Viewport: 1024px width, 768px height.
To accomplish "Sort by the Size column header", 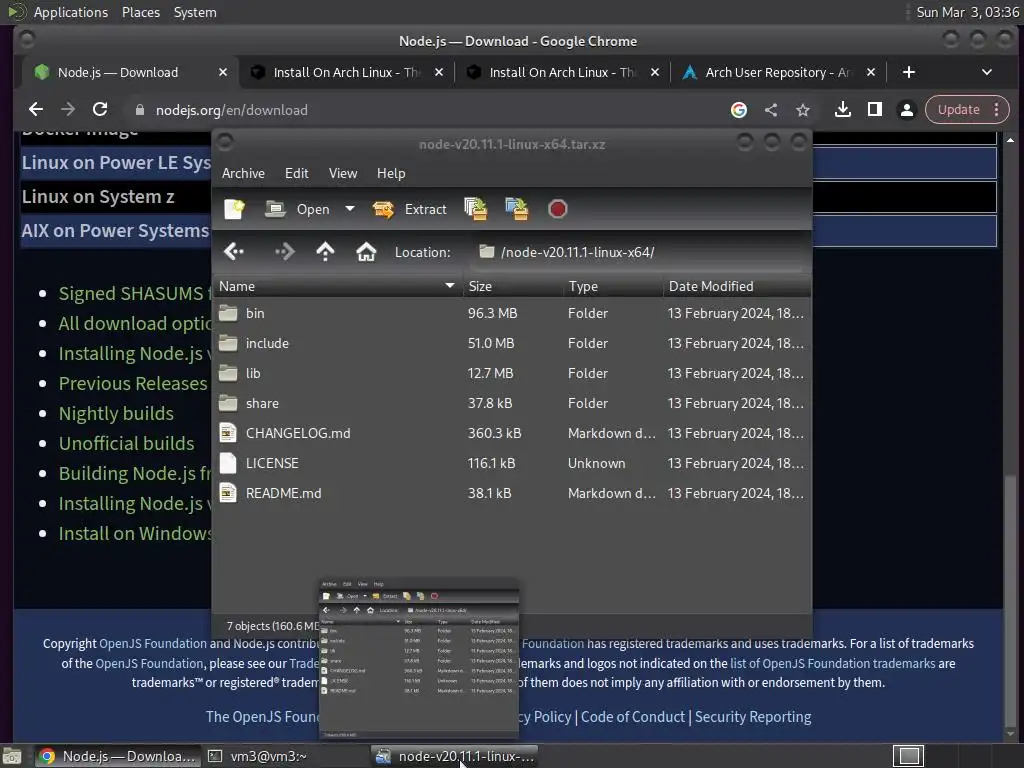I will click(513, 286).
